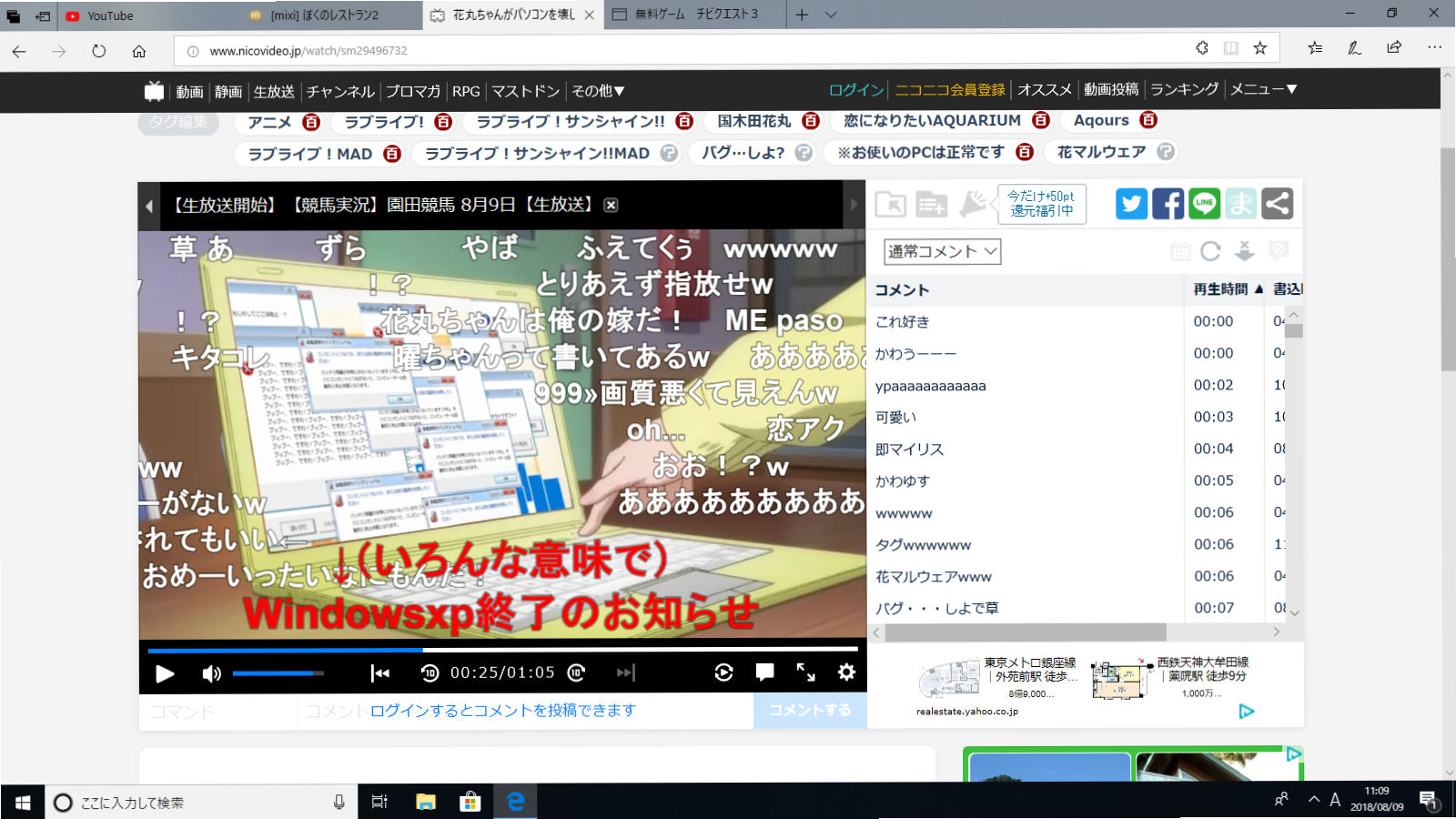
Task: Rewind video ten seconds
Action: pyautogui.click(x=430, y=673)
